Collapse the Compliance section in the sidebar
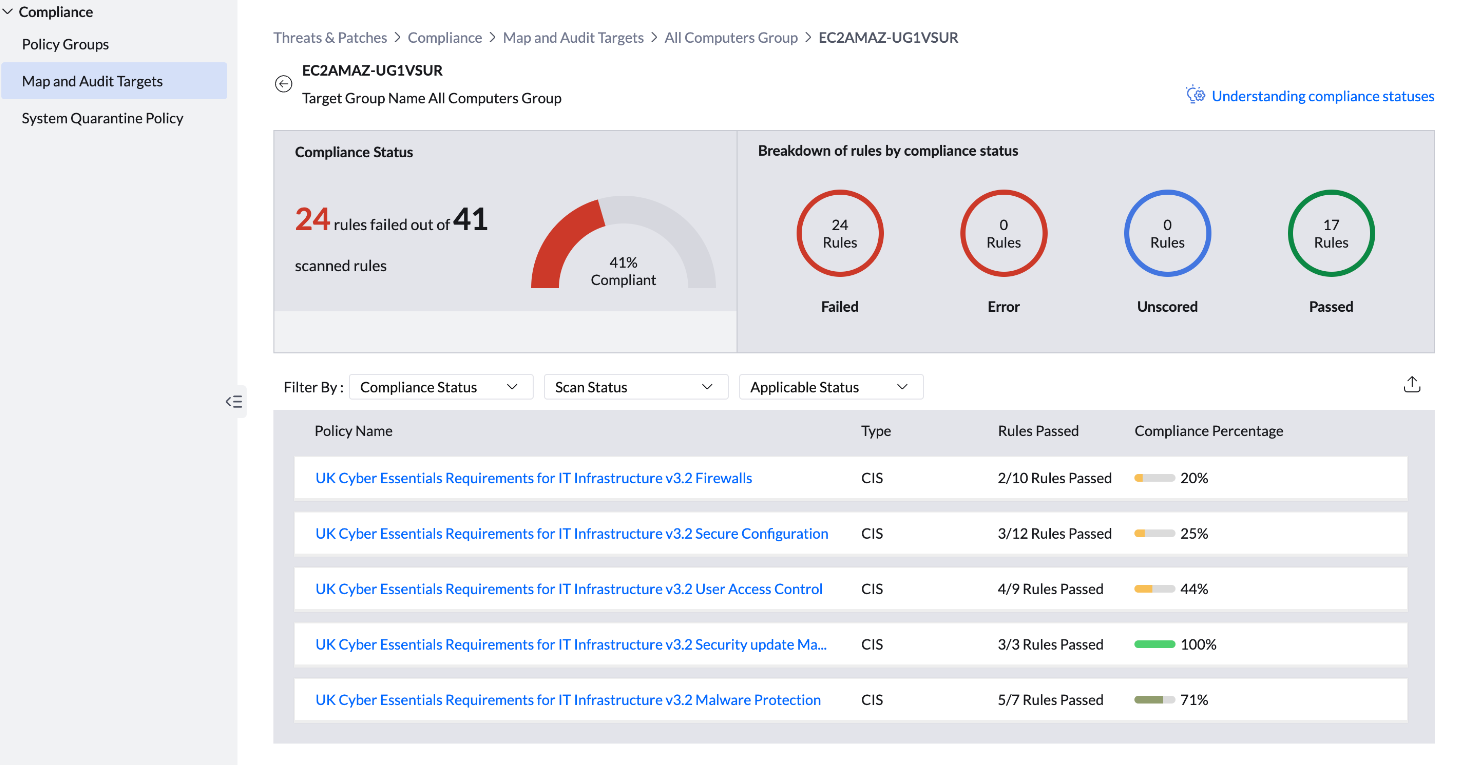Screen dimensions: 1458x765 tap(8, 11)
